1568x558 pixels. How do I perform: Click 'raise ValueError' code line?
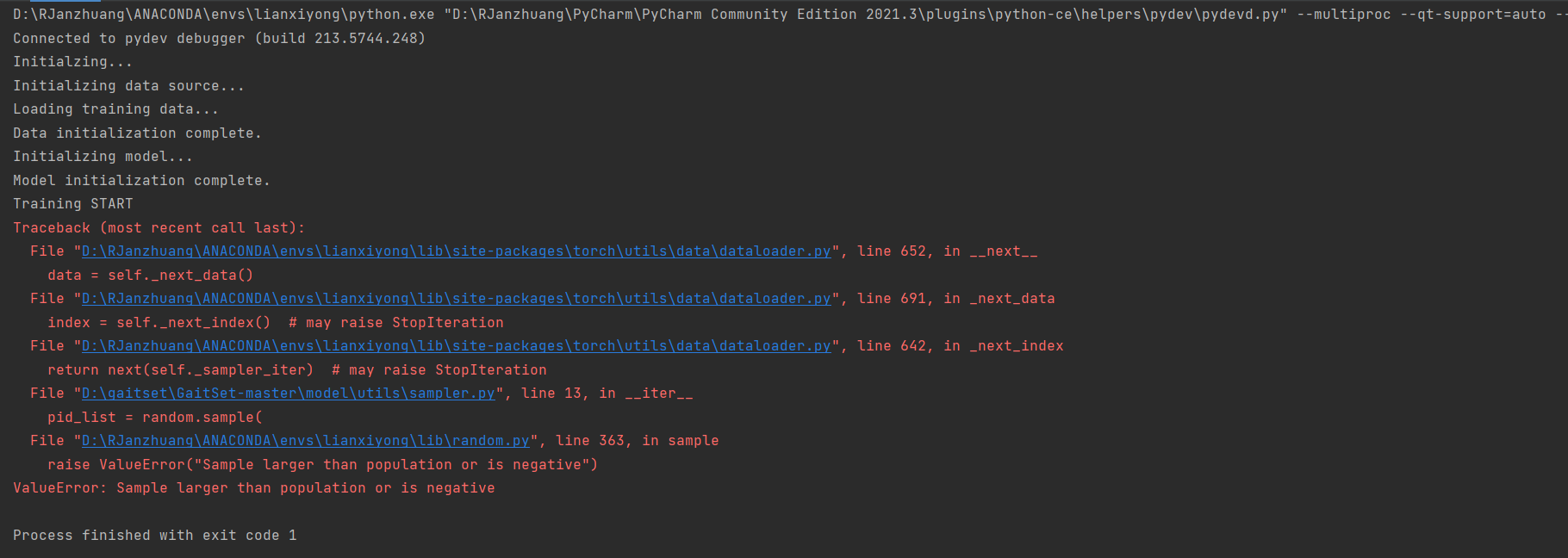coord(322,465)
